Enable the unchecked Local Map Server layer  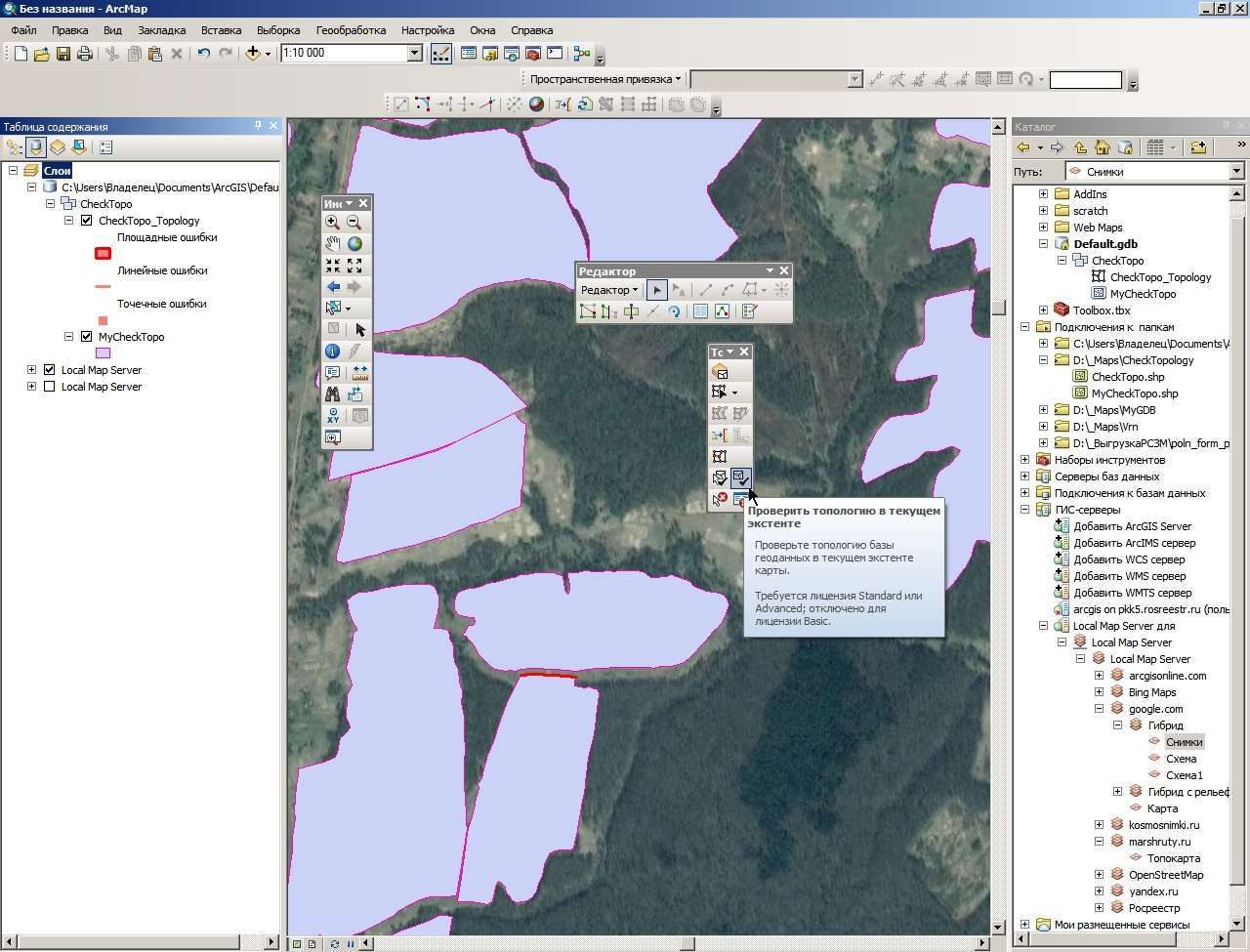tap(50, 387)
